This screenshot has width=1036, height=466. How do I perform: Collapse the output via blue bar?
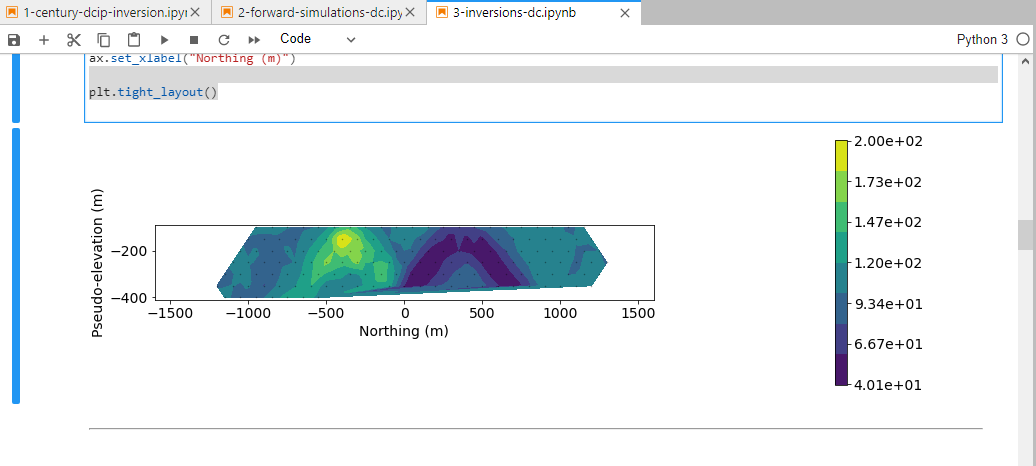[16, 266]
